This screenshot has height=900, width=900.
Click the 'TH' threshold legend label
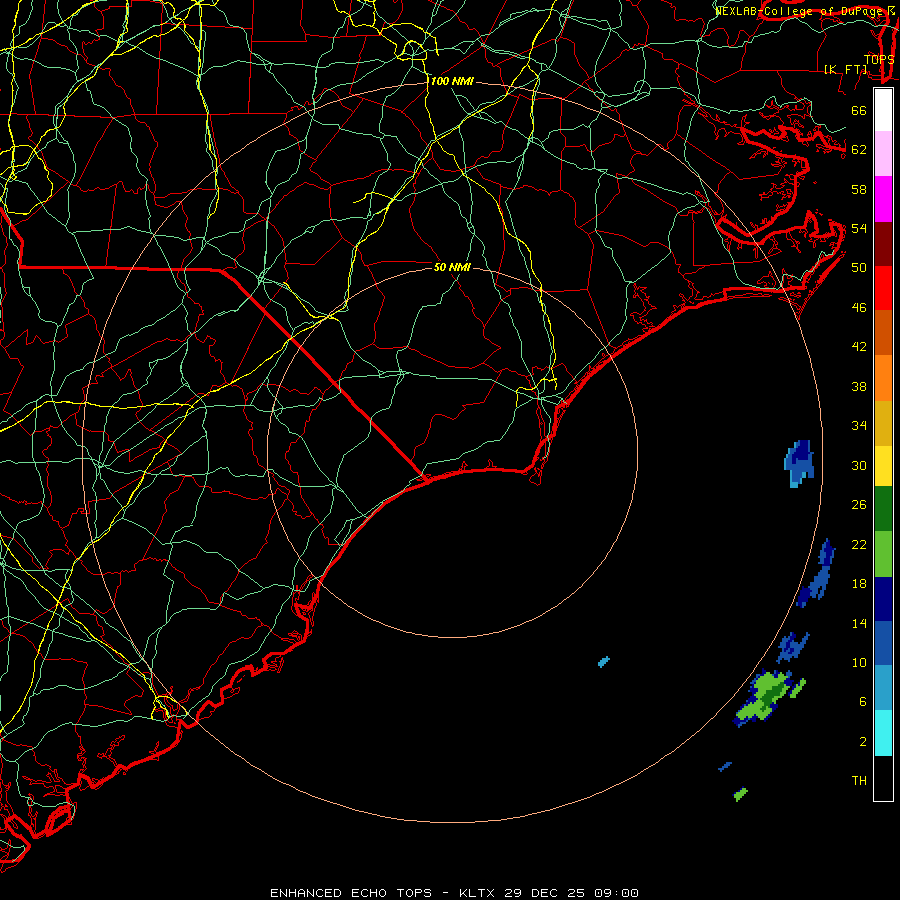[x=859, y=781]
